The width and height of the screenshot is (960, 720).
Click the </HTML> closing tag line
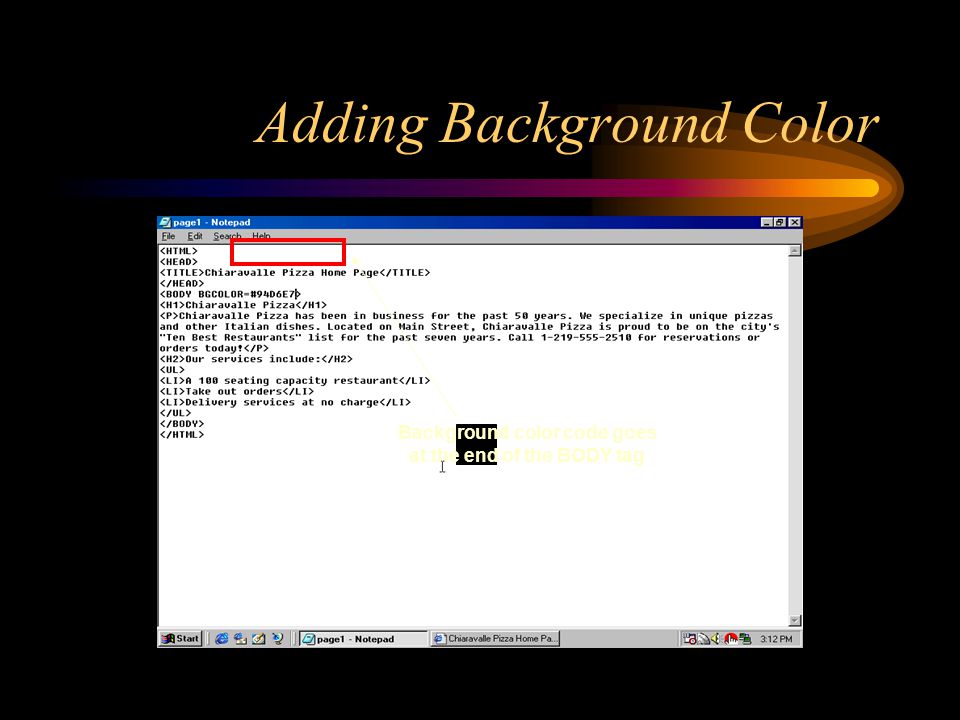(x=182, y=435)
